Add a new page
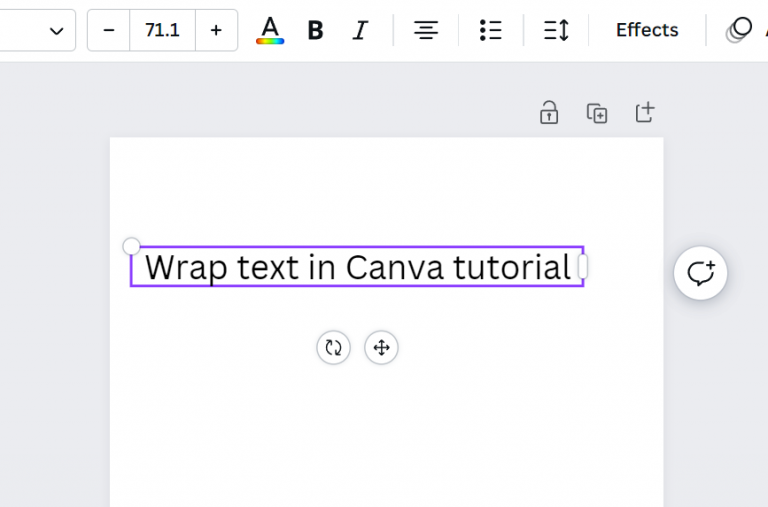The image size is (768, 507). click(645, 113)
